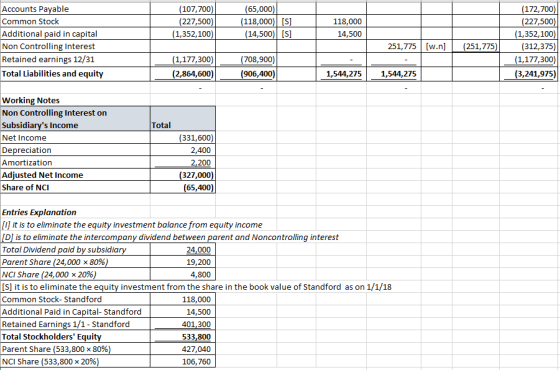Click the Entries Explanation heading

tap(39, 212)
